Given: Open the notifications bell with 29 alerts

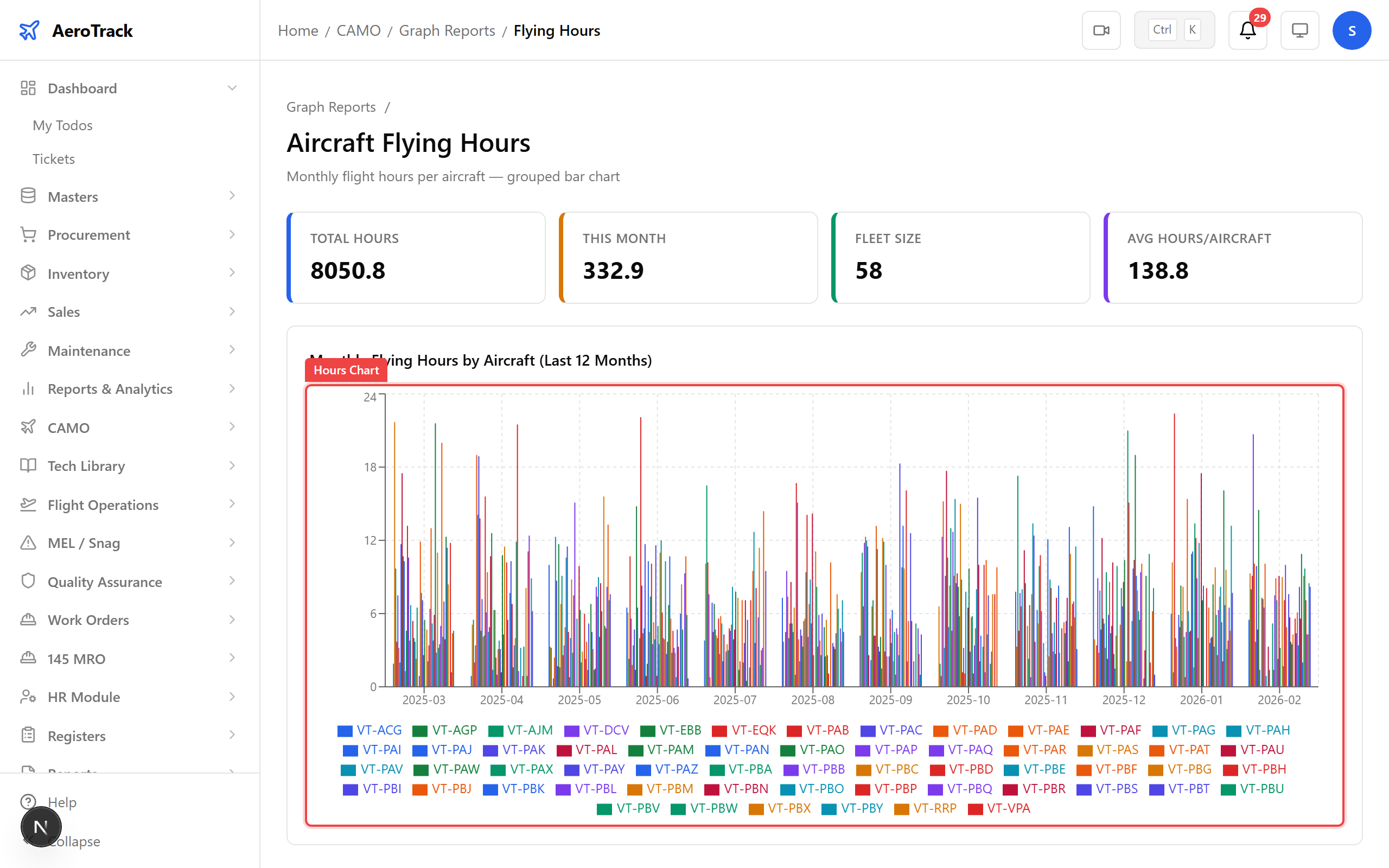Looking at the screenshot, I should click(1247, 31).
